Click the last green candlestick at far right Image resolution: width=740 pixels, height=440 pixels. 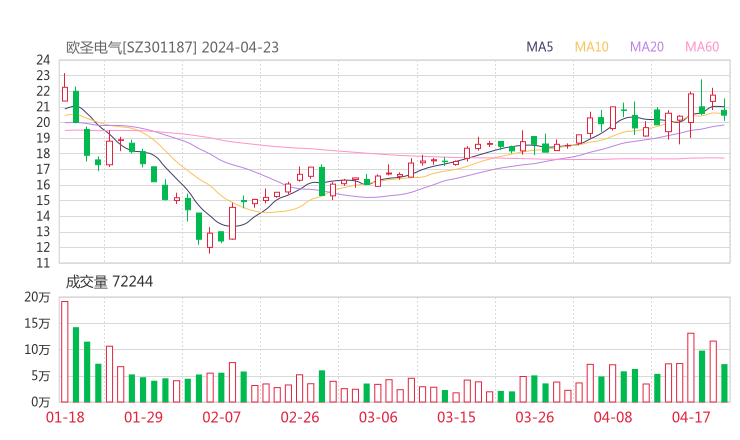(x=724, y=112)
